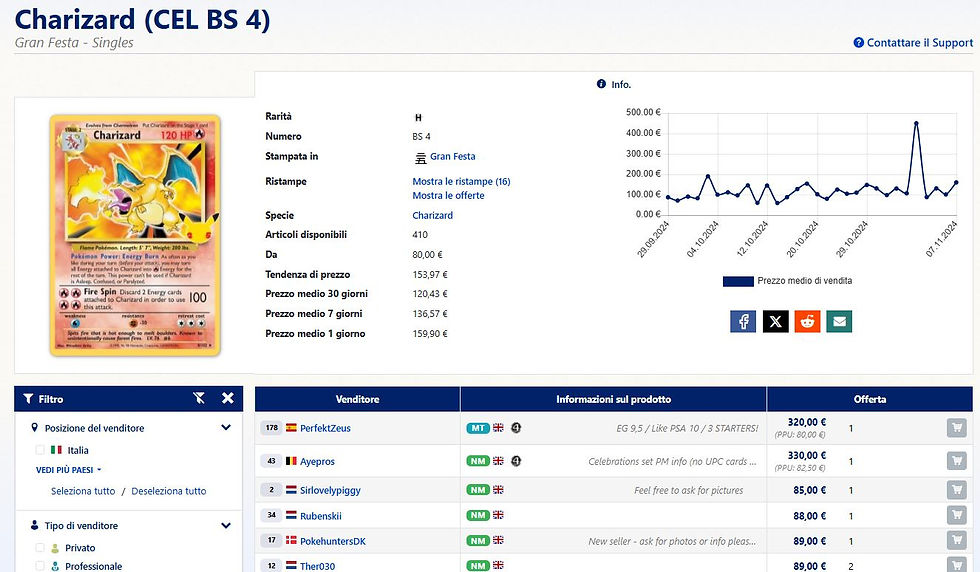Open the Gran Festa expansion link
Viewport: 980px width, 572px height.
452,156
